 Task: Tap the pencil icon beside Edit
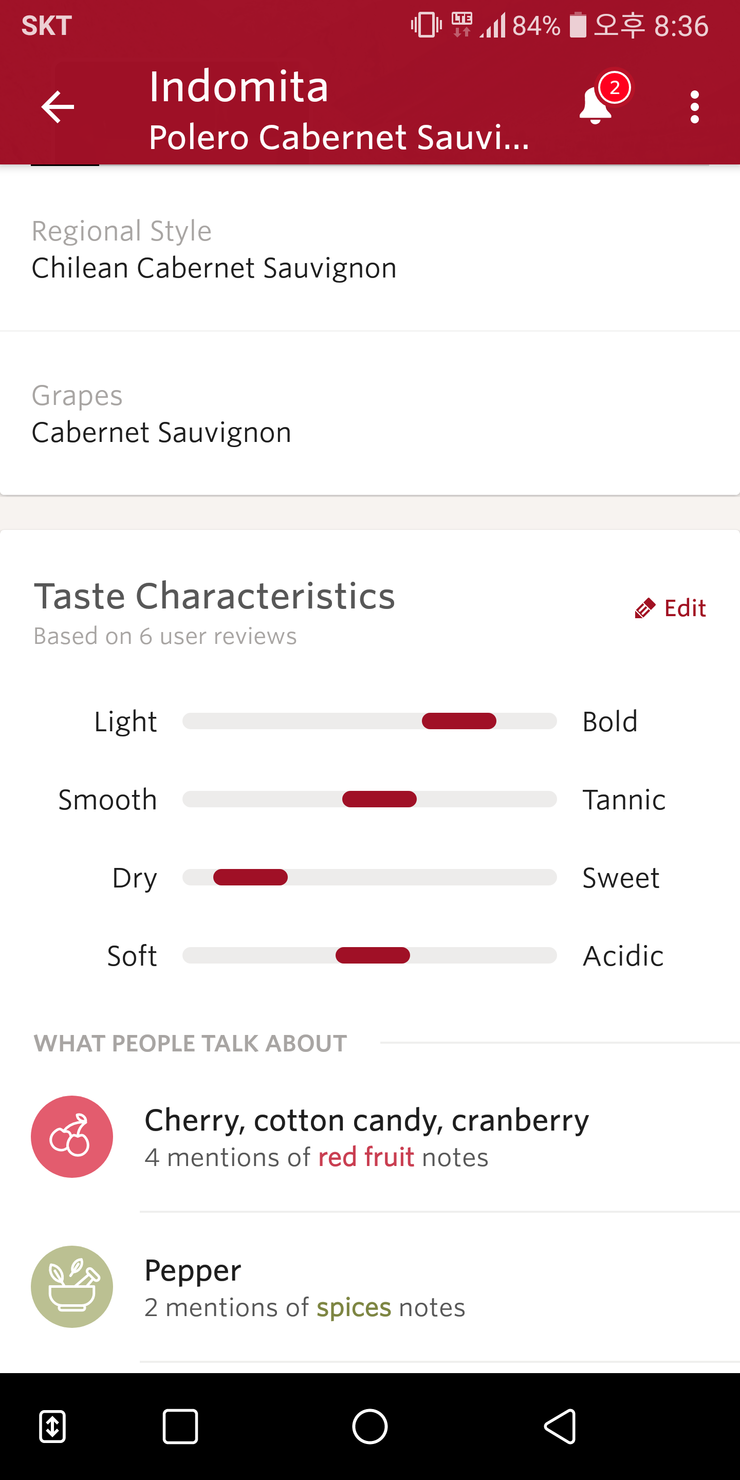645,608
